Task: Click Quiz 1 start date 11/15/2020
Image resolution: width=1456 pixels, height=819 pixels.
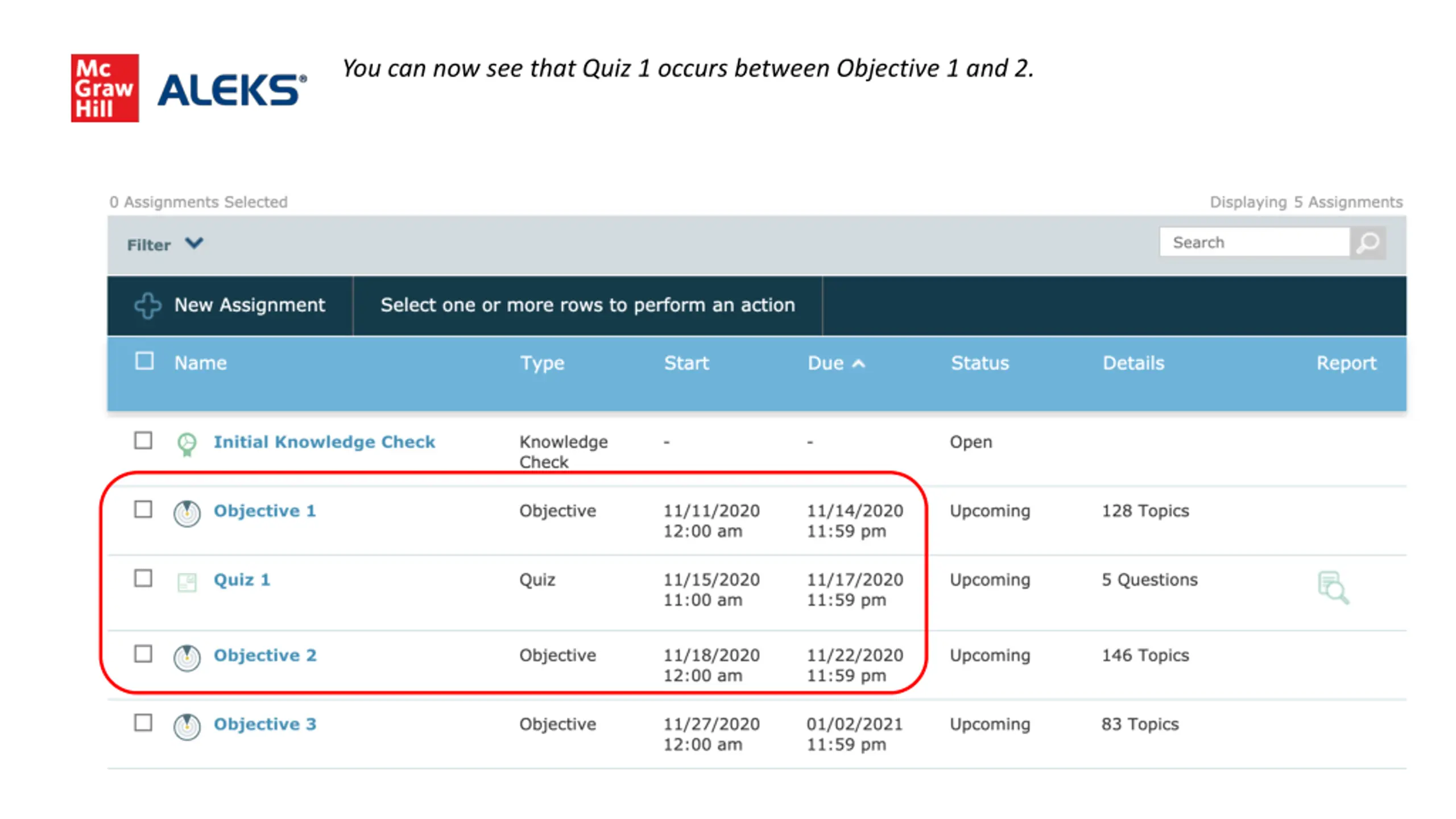Action: point(711,580)
